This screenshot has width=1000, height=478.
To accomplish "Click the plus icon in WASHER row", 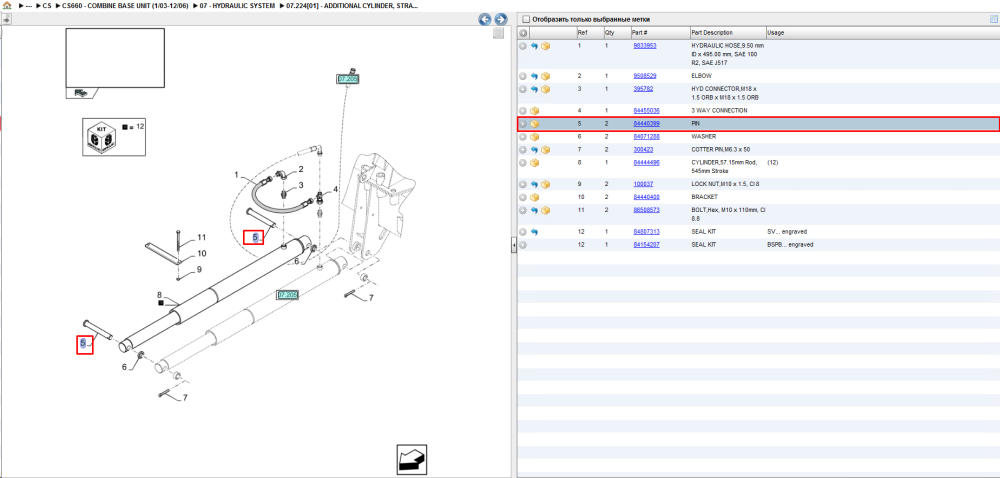I will coord(523,136).
